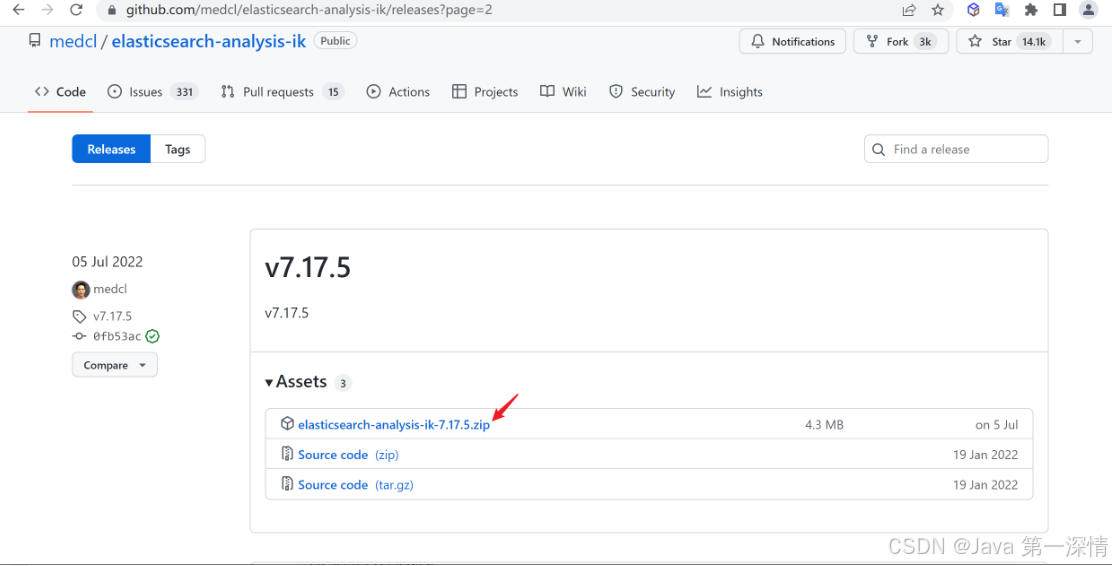1112x566 pixels.
Task: Open the elasticsearch-analysis-ik repository link
Action: 208,41
